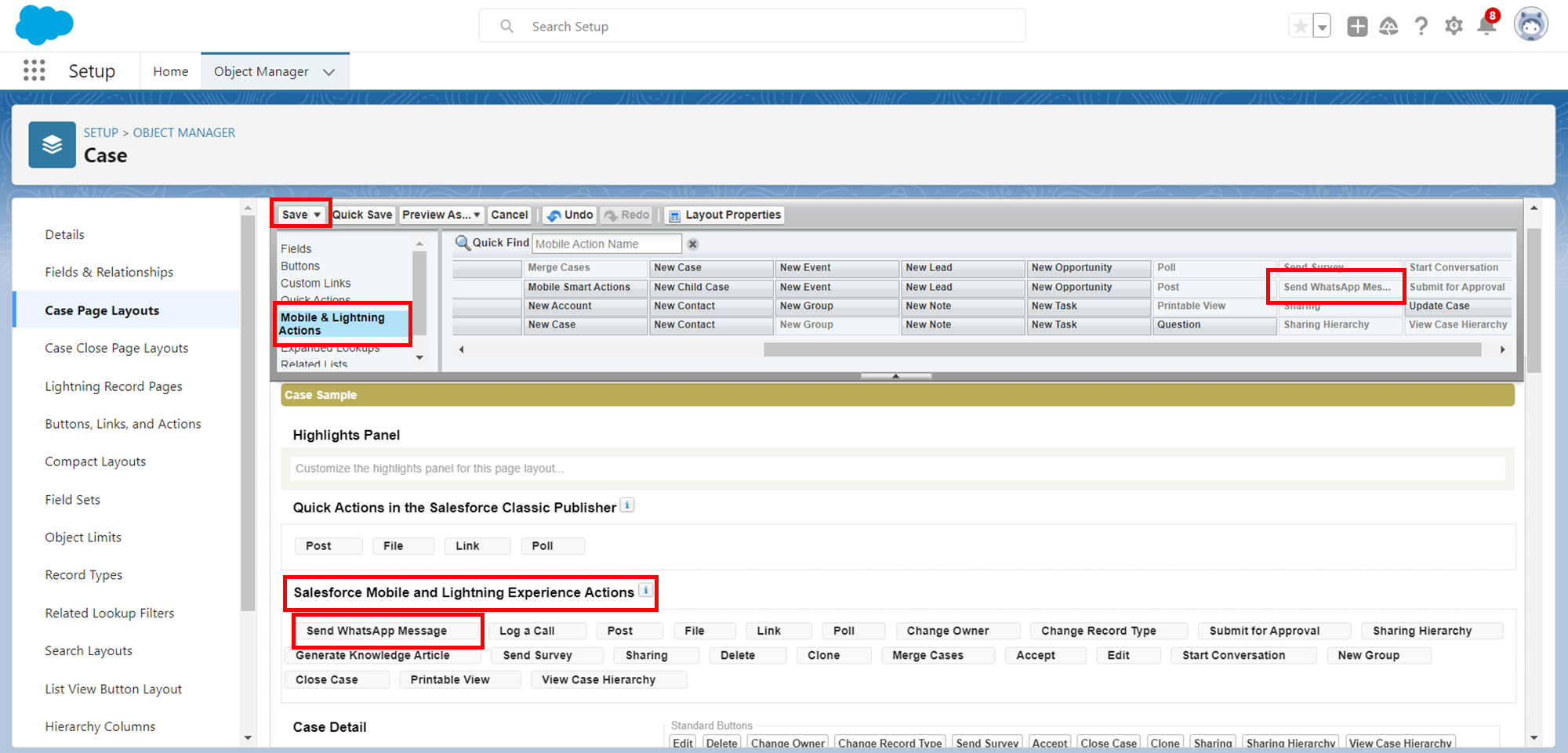Select Question action in the palette
The image size is (1568, 753).
pyautogui.click(x=1214, y=324)
